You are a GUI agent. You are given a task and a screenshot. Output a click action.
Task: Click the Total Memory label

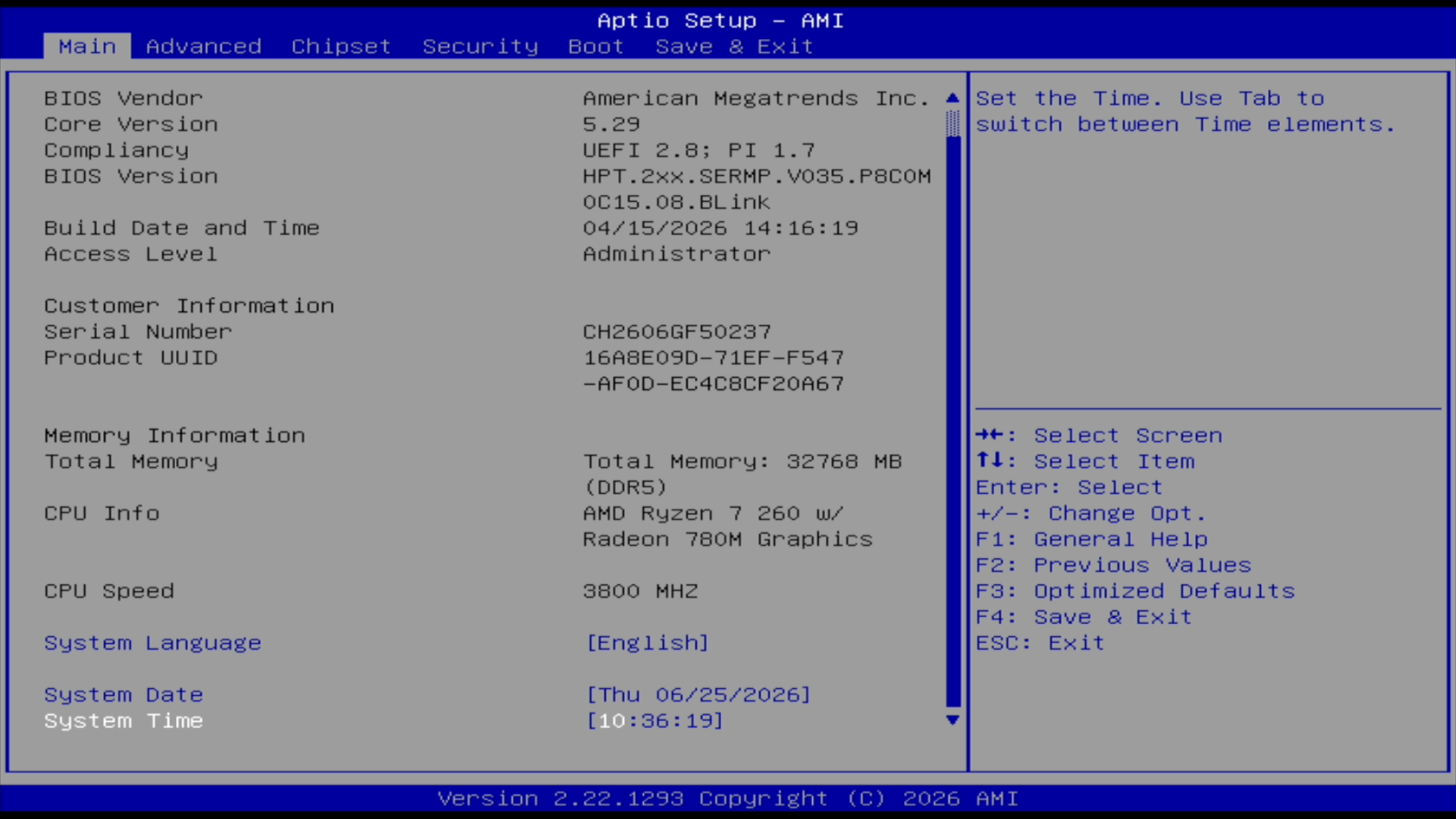(x=131, y=461)
